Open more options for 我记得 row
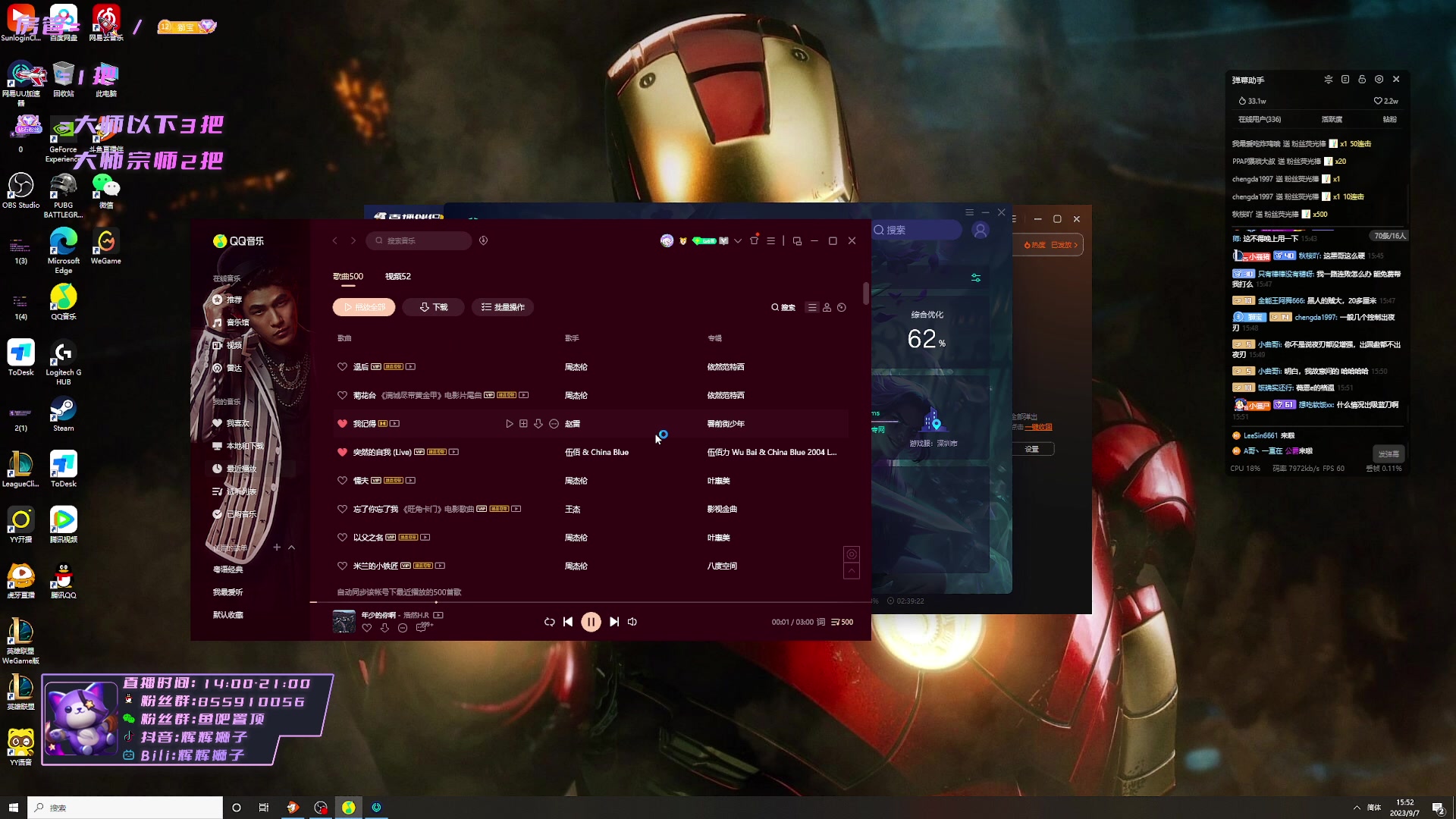Viewport: 1456px width, 819px height. 554,424
